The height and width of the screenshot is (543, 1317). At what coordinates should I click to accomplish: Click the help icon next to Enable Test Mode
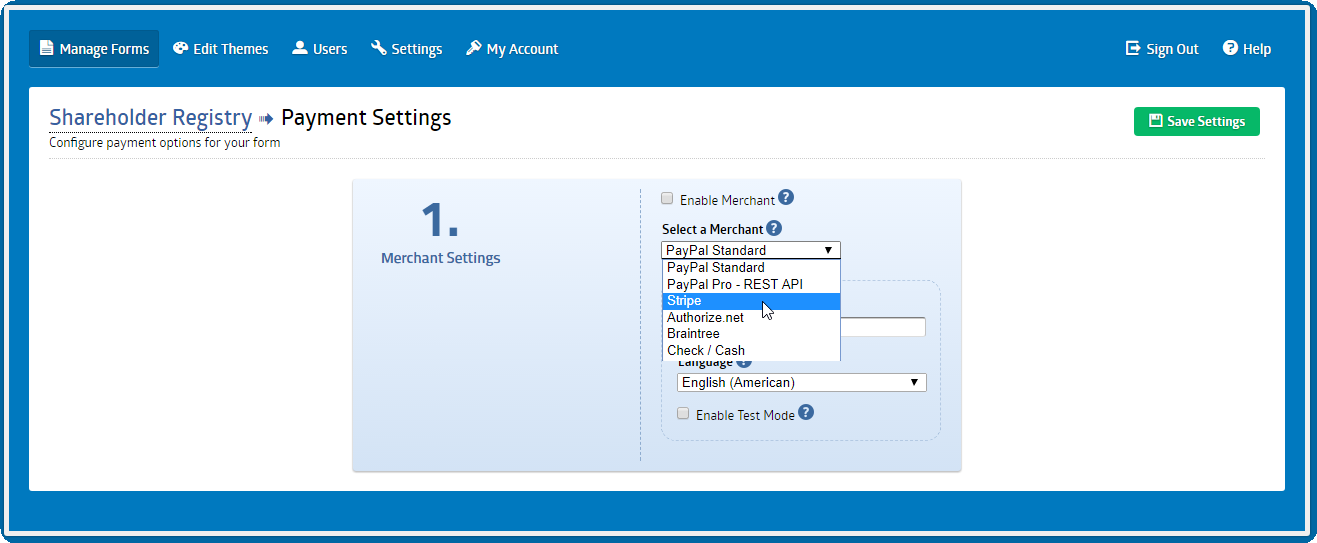click(x=806, y=412)
